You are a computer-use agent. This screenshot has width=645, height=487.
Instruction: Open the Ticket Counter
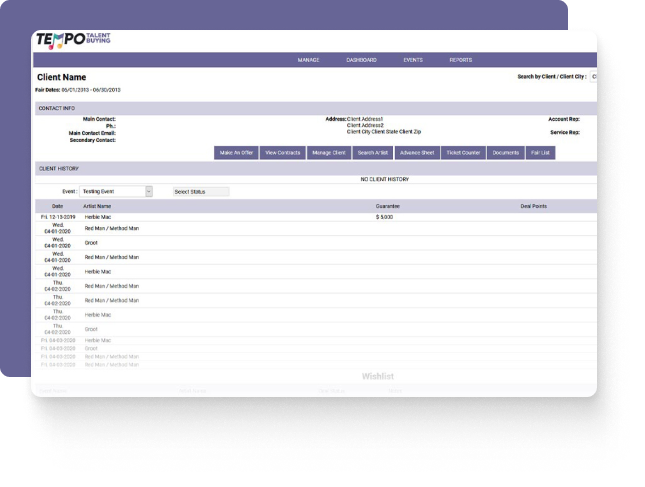click(x=463, y=153)
